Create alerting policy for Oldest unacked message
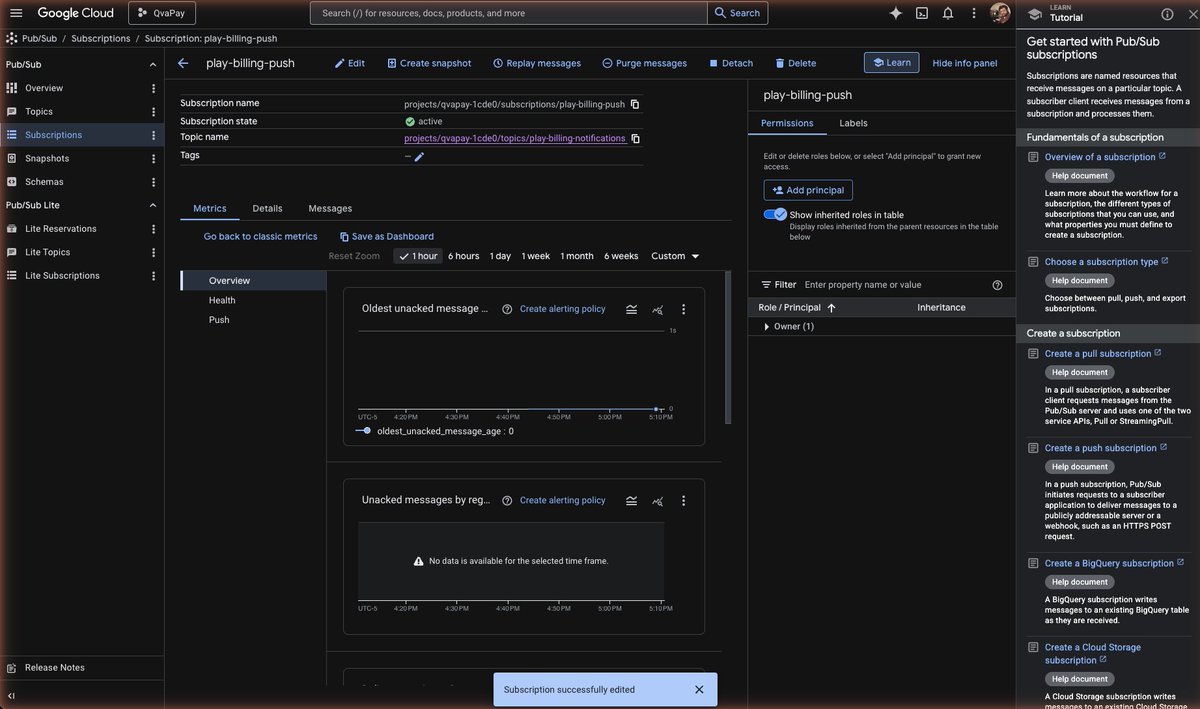 click(x=562, y=309)
